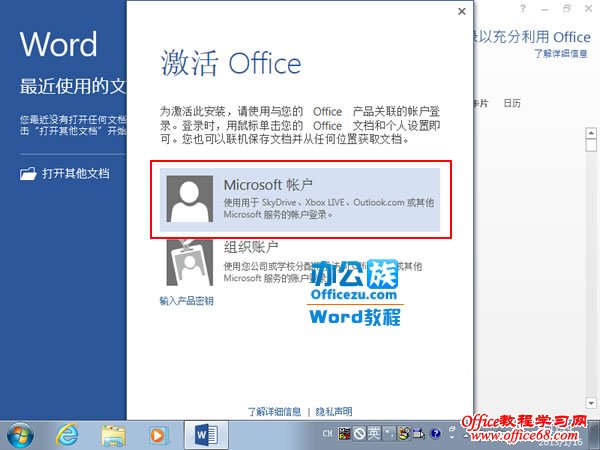The image size is (600, 450).
Task: Click the blue help icon in tray
Action: point(435,434)
